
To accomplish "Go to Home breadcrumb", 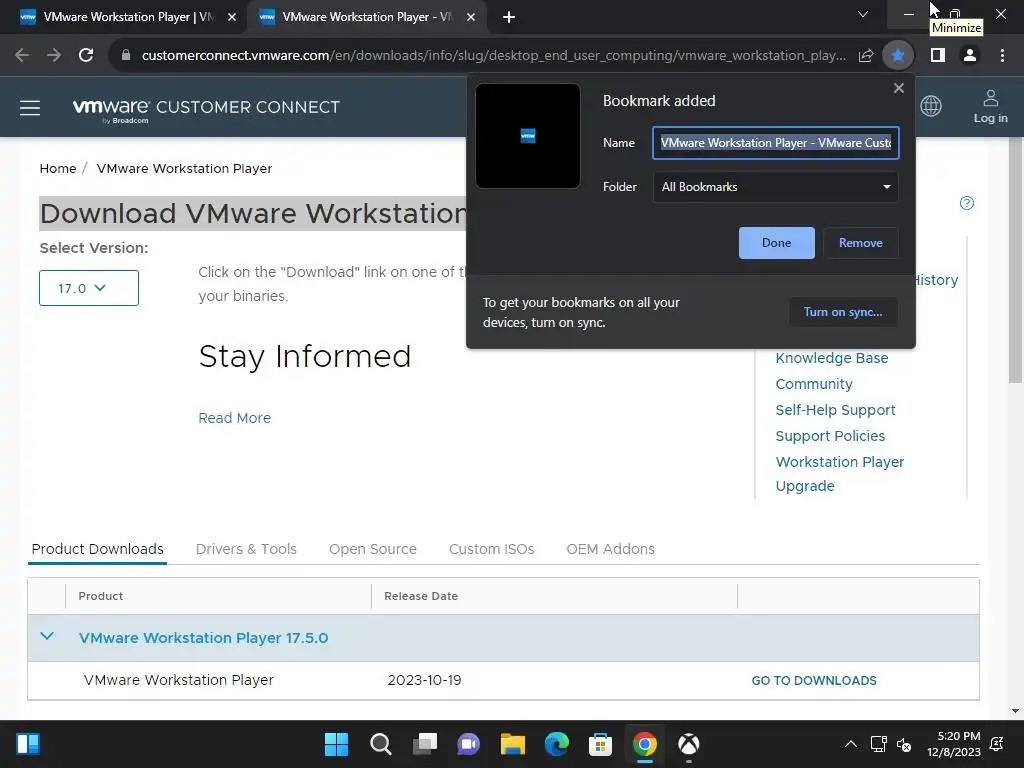I will pos(57,168).
